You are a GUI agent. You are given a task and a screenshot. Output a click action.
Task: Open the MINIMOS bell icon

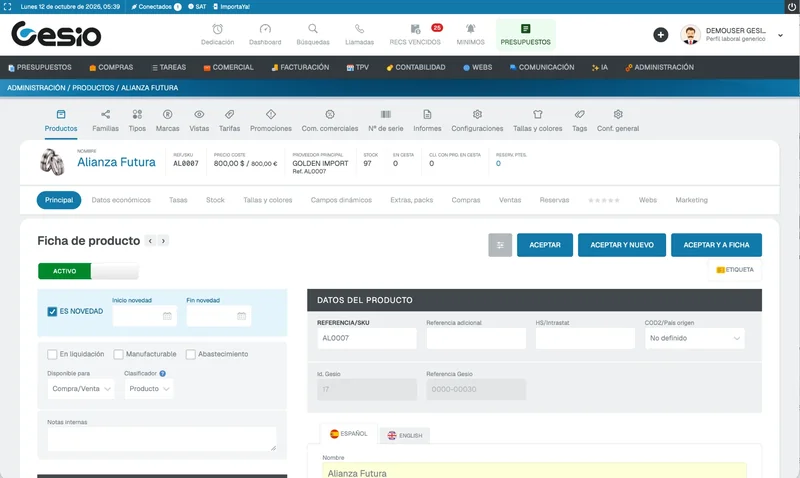(x=470, y=29)
